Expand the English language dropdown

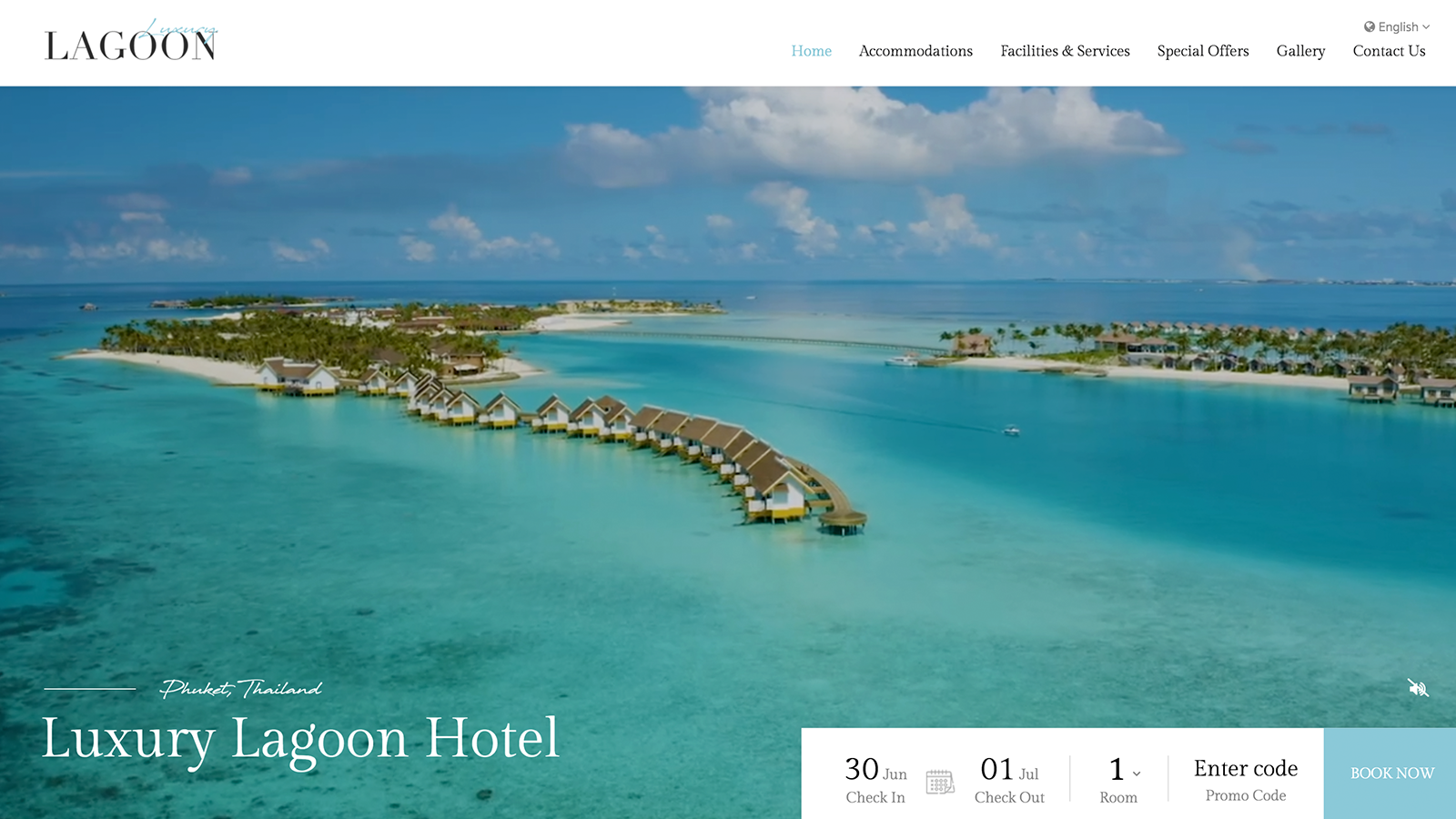(x=1397, y=26)
